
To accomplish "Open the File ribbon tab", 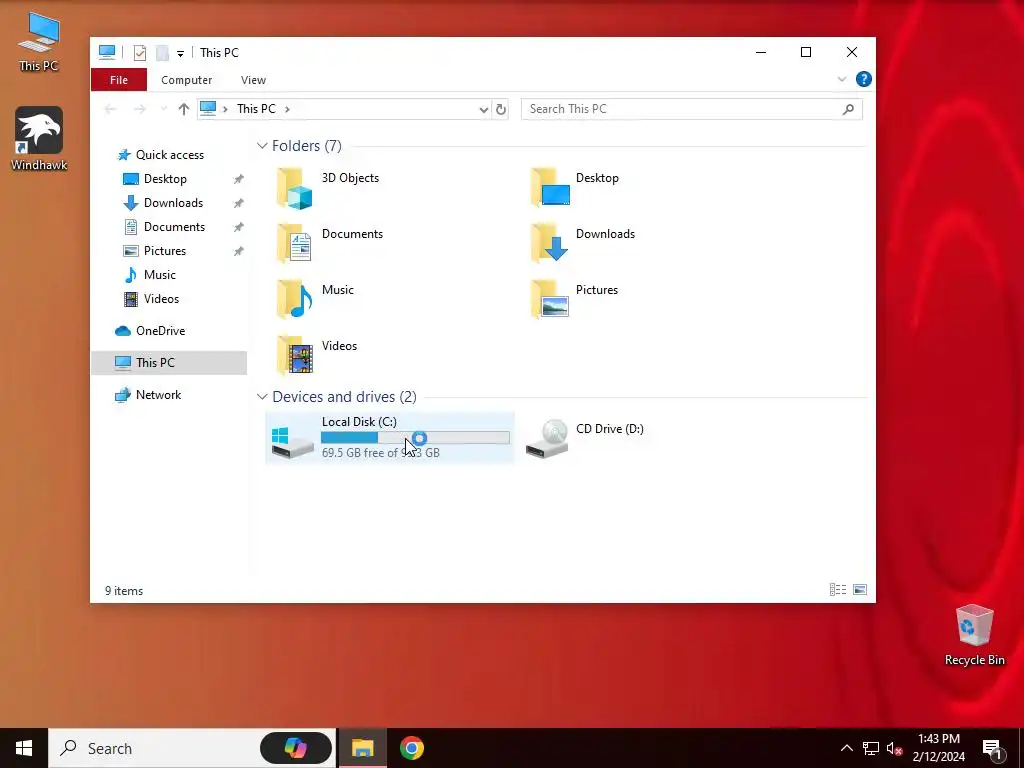I will (119, 80).
